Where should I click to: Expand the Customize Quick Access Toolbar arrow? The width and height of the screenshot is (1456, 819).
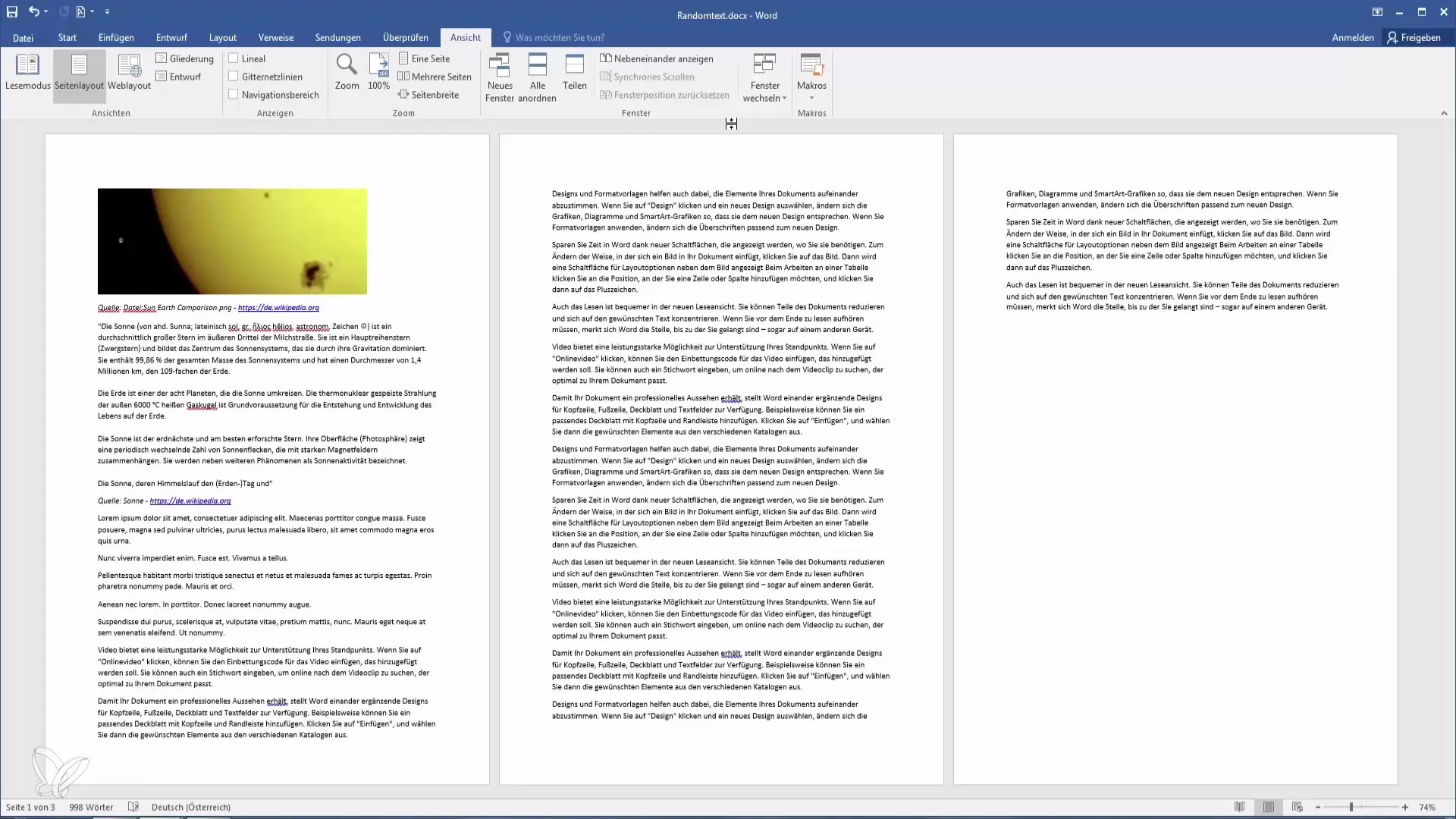click(107, 11)
